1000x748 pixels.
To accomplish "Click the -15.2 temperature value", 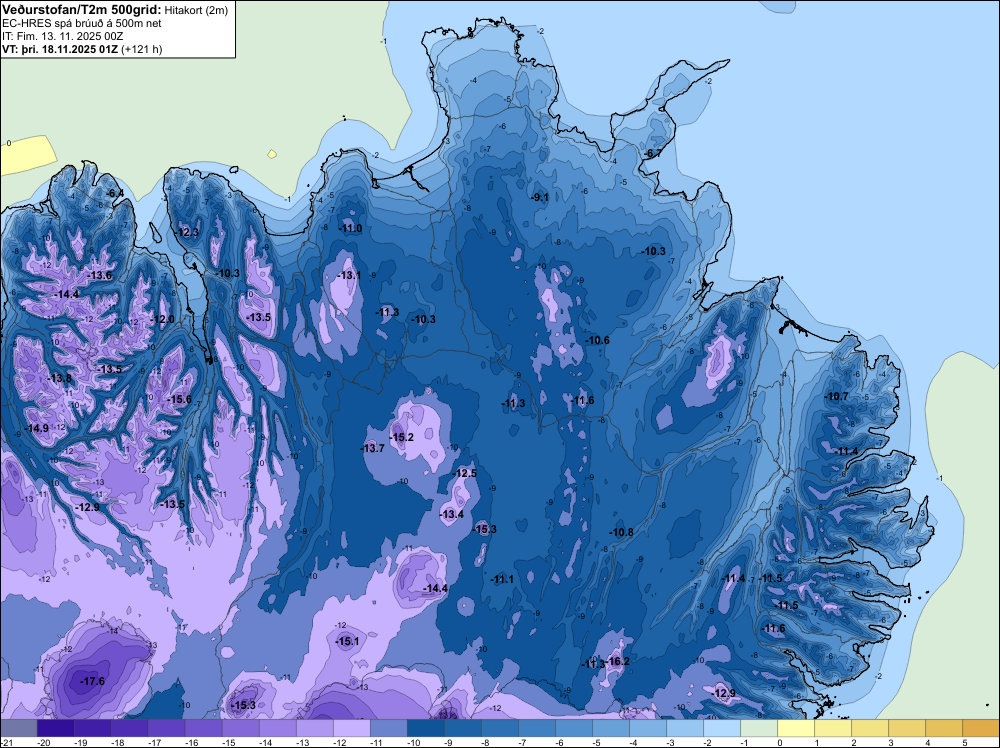I will click(401, 437).
